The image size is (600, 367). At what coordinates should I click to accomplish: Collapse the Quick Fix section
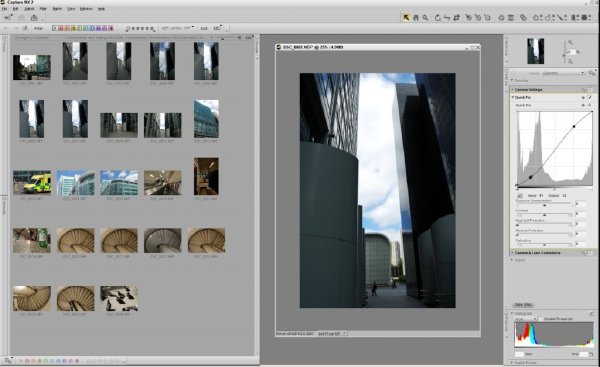point(513,98)
